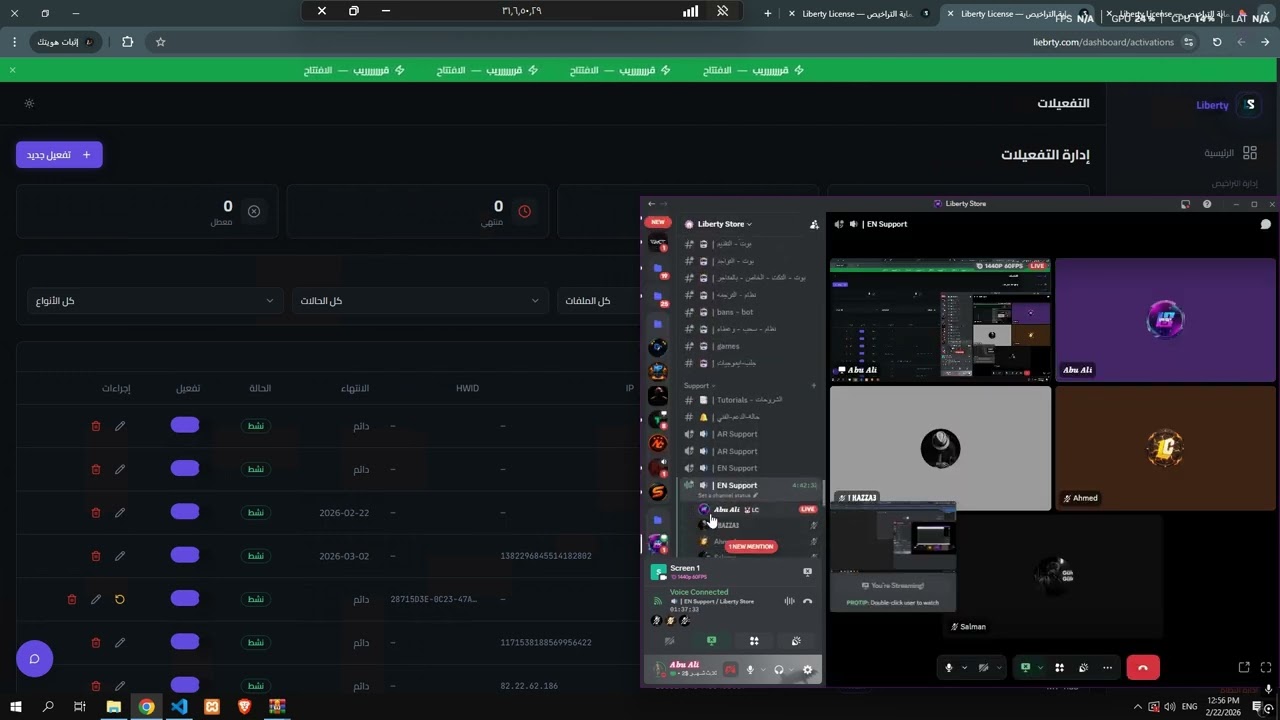Toggle activation for IP 1171538188569956422 row
This screenshot has width=1280, height=720.
point(185,641)
